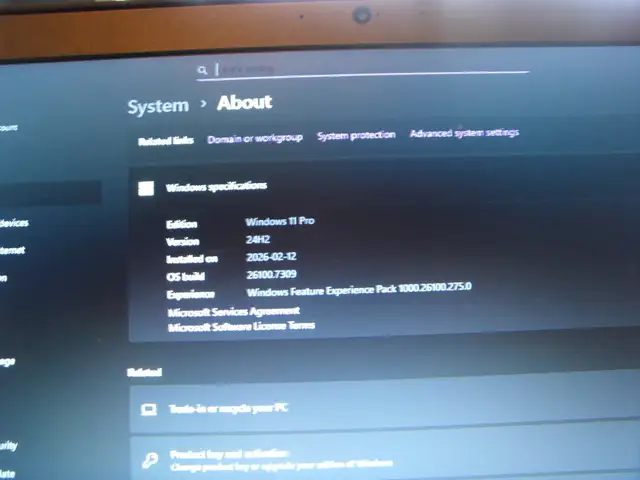Click the Experience label

191,294
